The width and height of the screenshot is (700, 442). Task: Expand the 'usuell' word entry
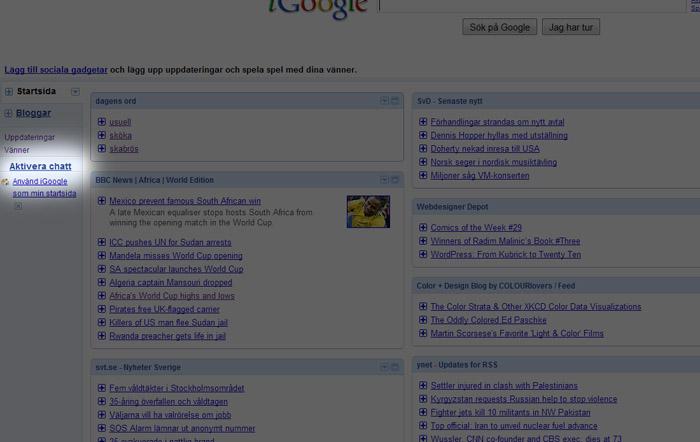pyautogui.click(x=102, y=122)
